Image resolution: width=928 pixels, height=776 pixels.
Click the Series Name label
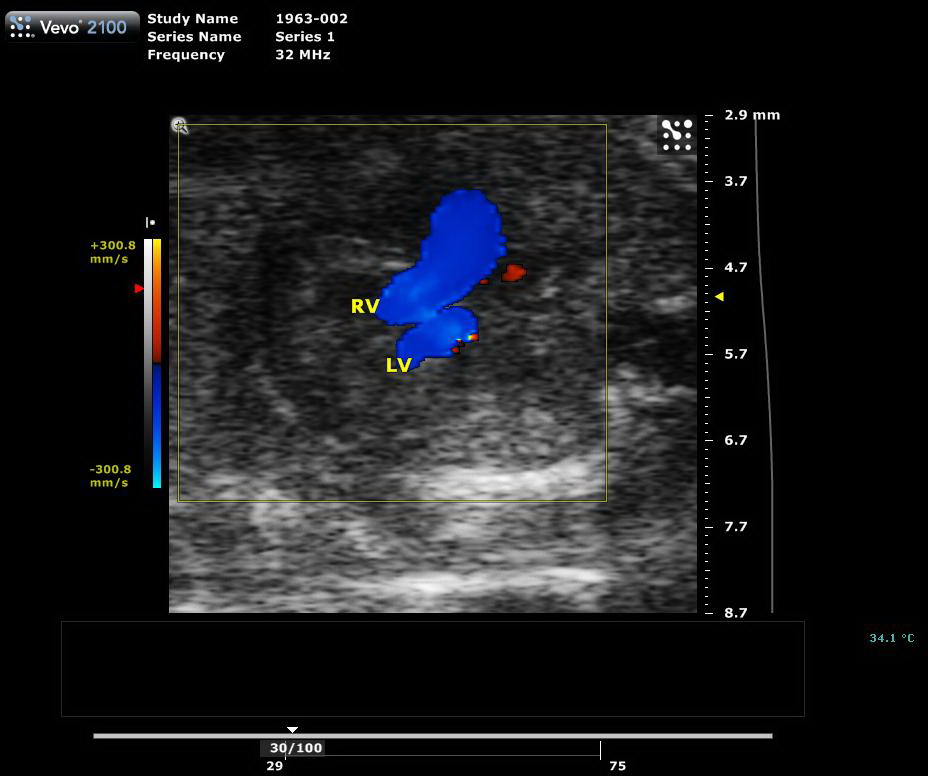coord(194,37)
